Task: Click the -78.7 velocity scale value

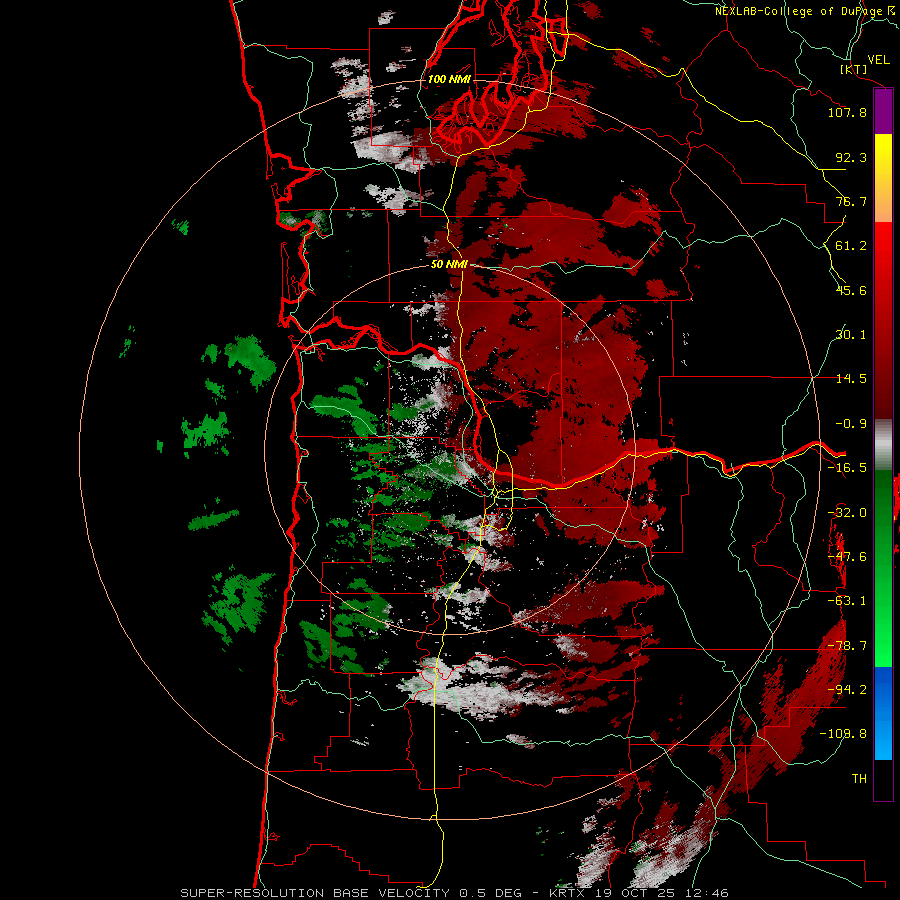Action: point(847,646)
